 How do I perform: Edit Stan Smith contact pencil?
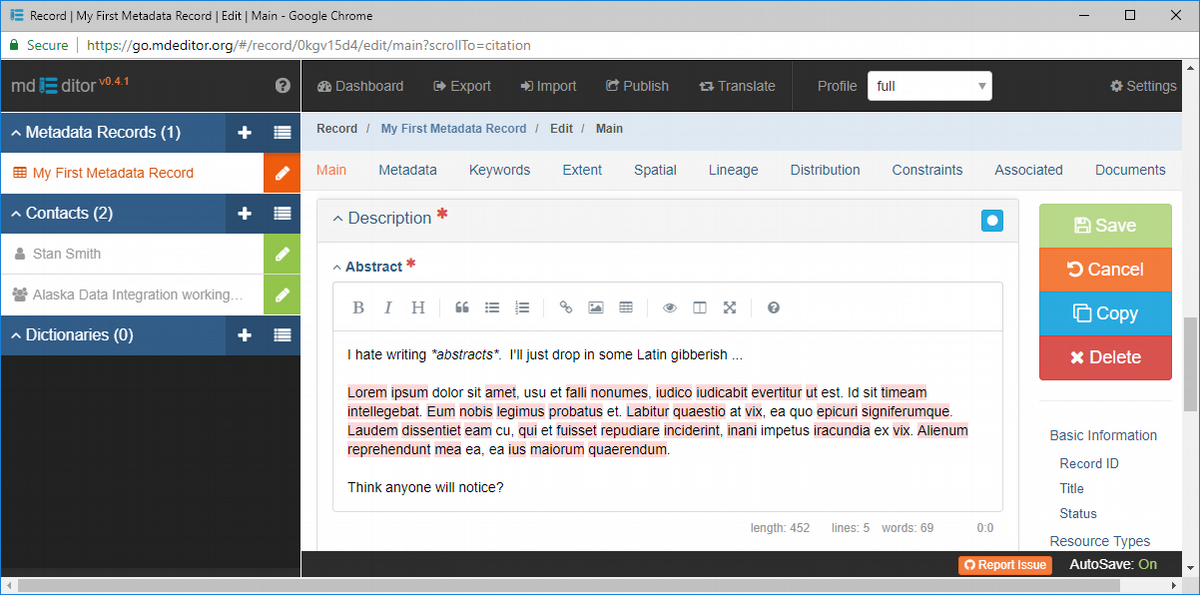coord(282,254)
